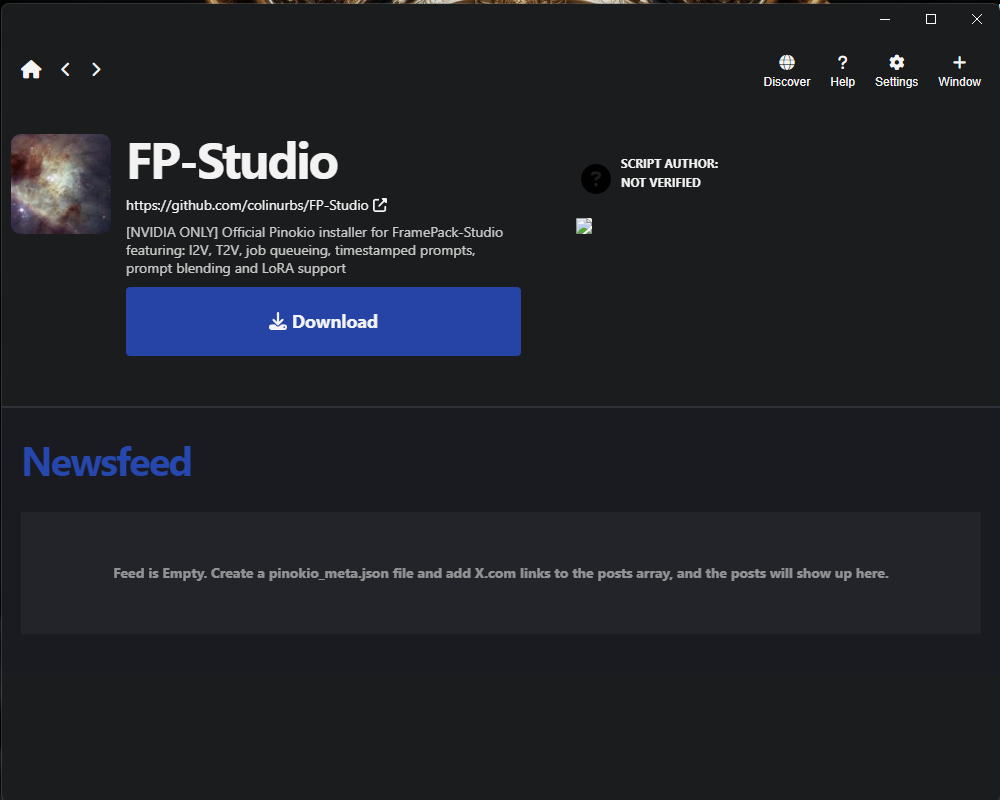
Task: Go to the Pinokio home screen
Action: click(31, 70)
